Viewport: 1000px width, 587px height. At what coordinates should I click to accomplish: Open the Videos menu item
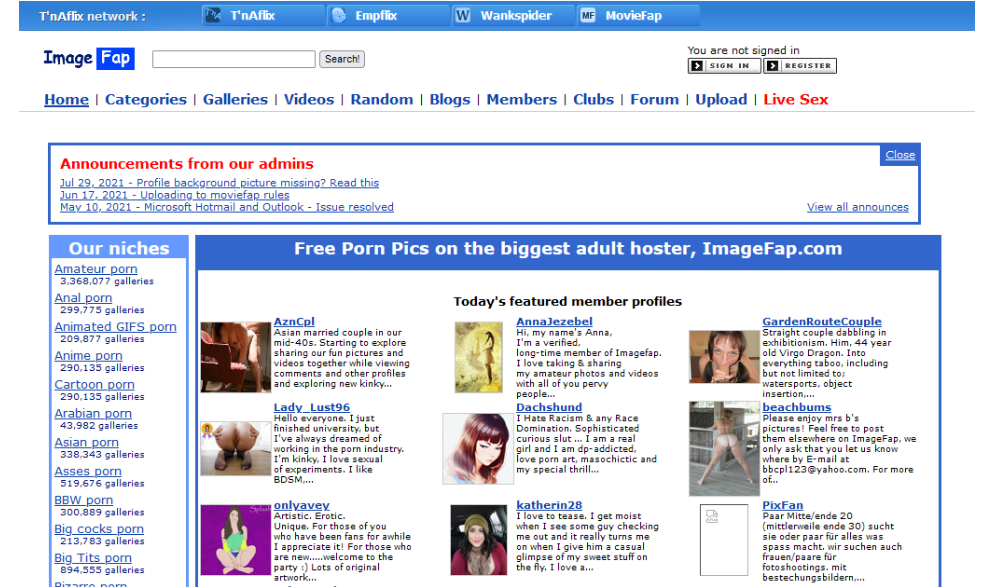click(309, 100)
